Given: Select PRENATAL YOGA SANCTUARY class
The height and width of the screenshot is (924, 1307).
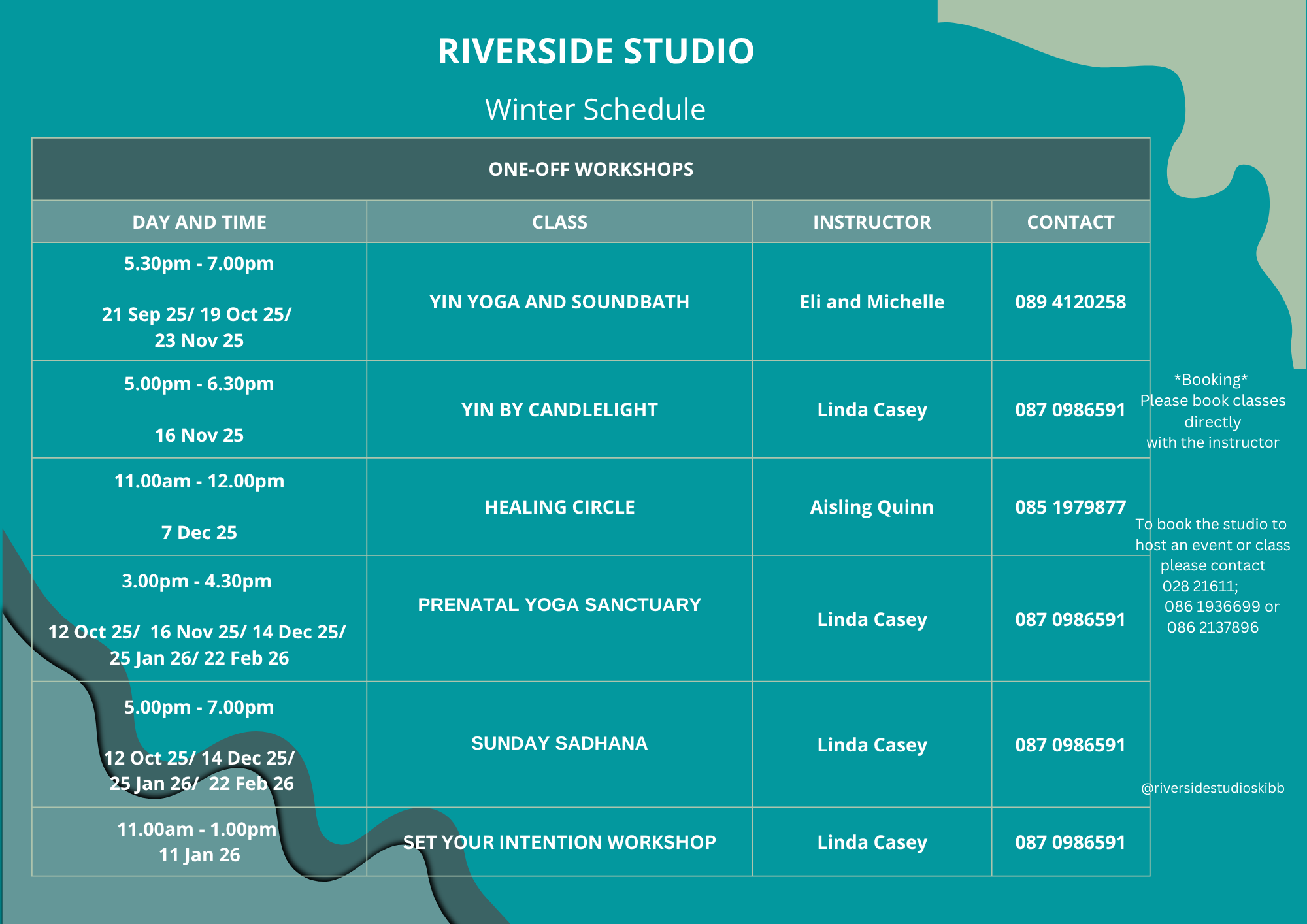Looking at the screenshot, I should click(x=559, y=604).
